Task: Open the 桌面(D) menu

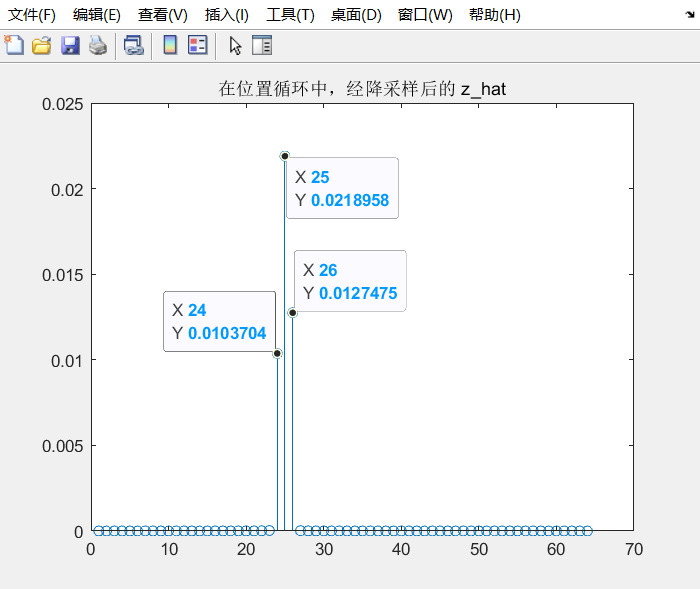Action: pyautogui.click(x=356, y=15)
